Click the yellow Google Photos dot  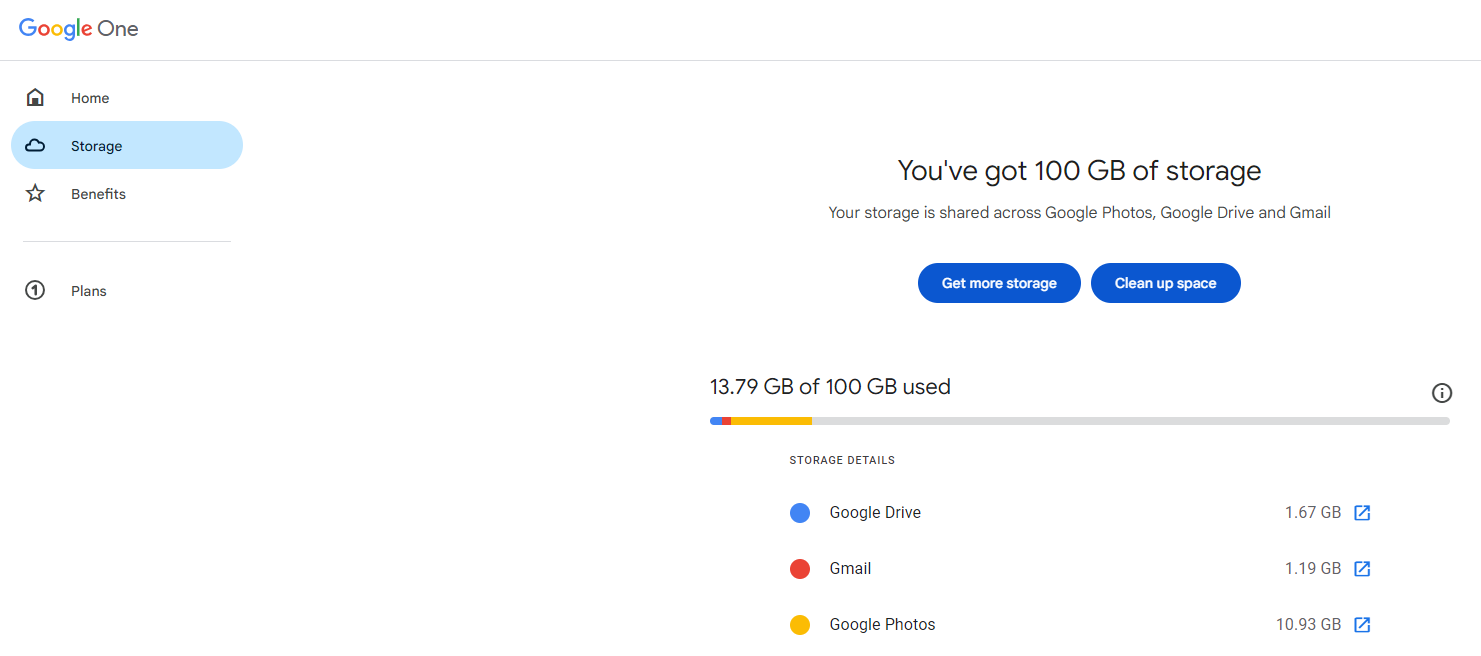tap(800, 625)
